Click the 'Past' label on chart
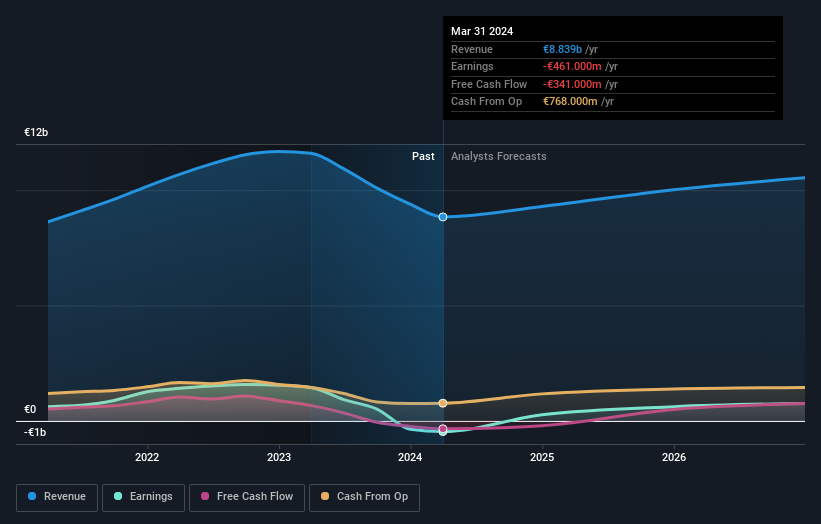The width and height of the screenshot is (821, 524). 423,156
